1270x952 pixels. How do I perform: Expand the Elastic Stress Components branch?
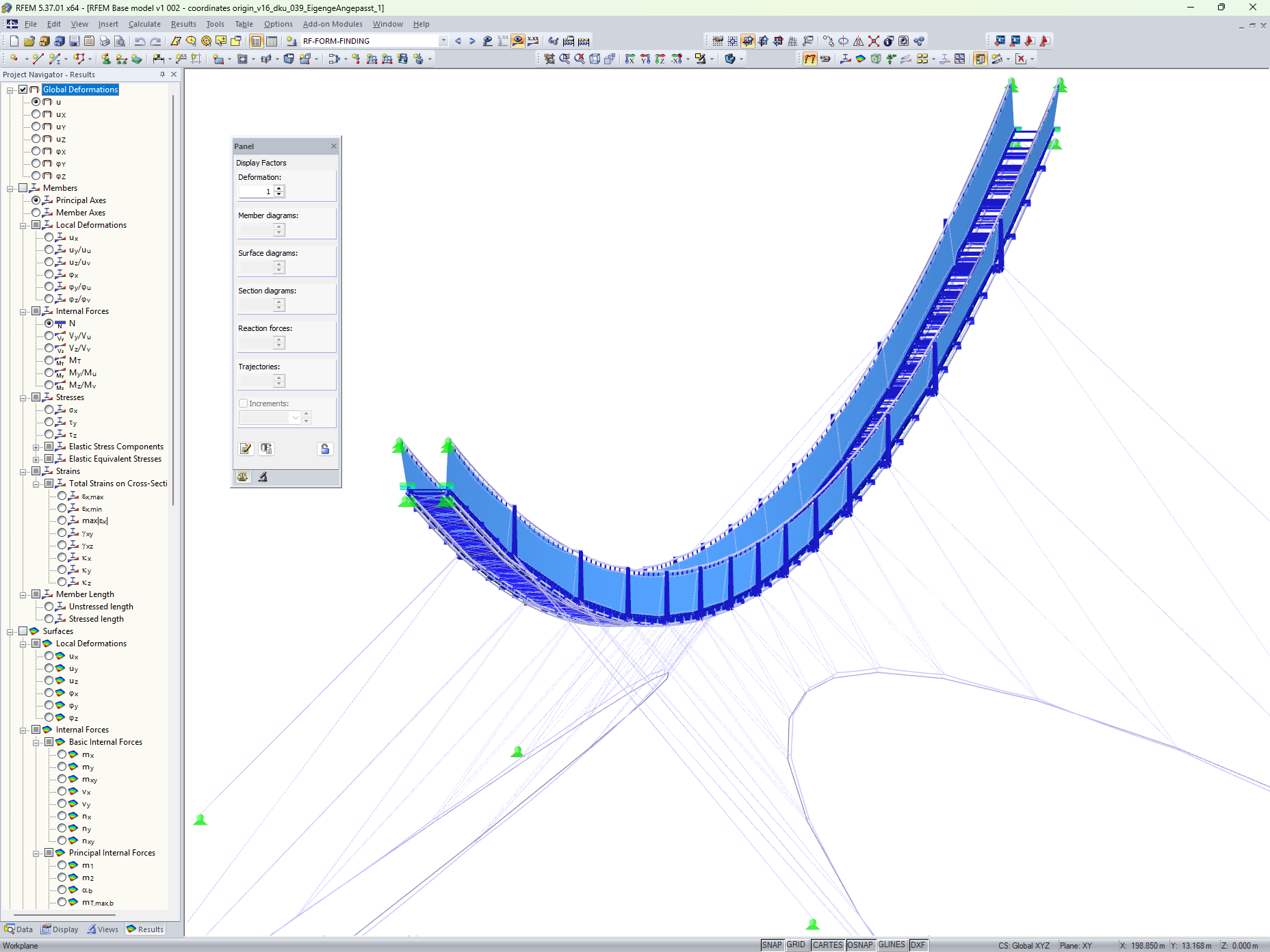pyautogui.click(x=36, y=447)
